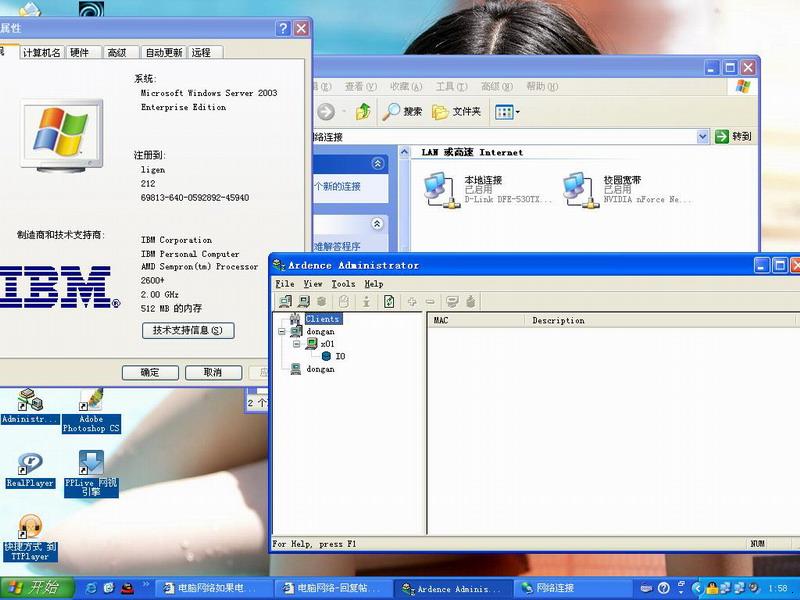800x600 pixels.
Task: Switch to the 自动更新 tab
Action: [x=163, y=53]
